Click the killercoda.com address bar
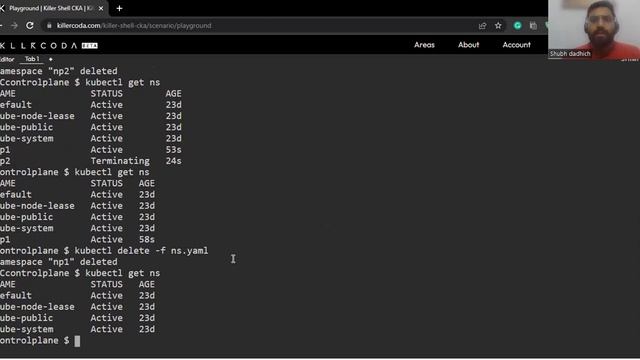Viewport: 640px width, 360px height. 261,25
